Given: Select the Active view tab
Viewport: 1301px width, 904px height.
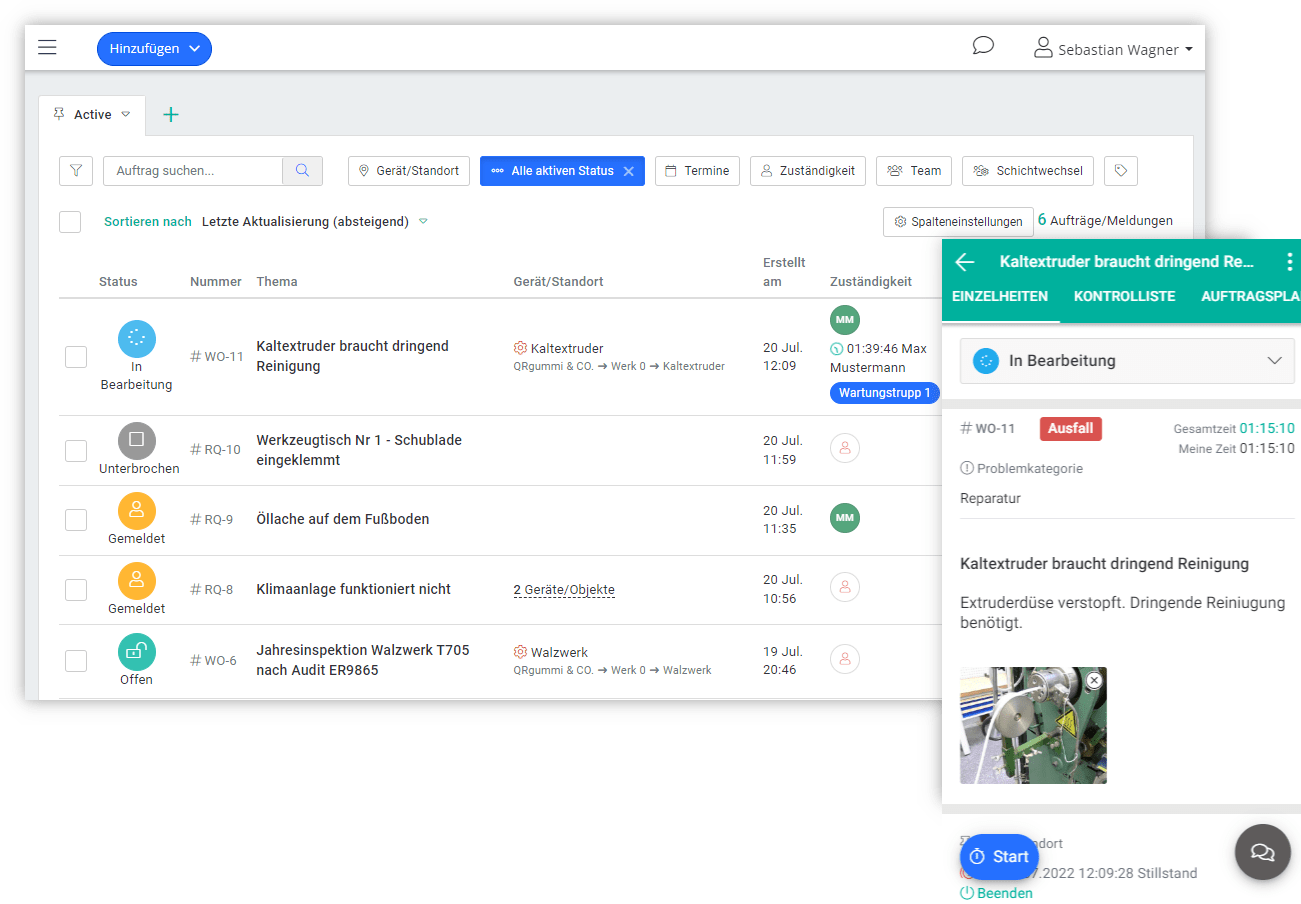Looking at the screenshot, I should [91, 114].
